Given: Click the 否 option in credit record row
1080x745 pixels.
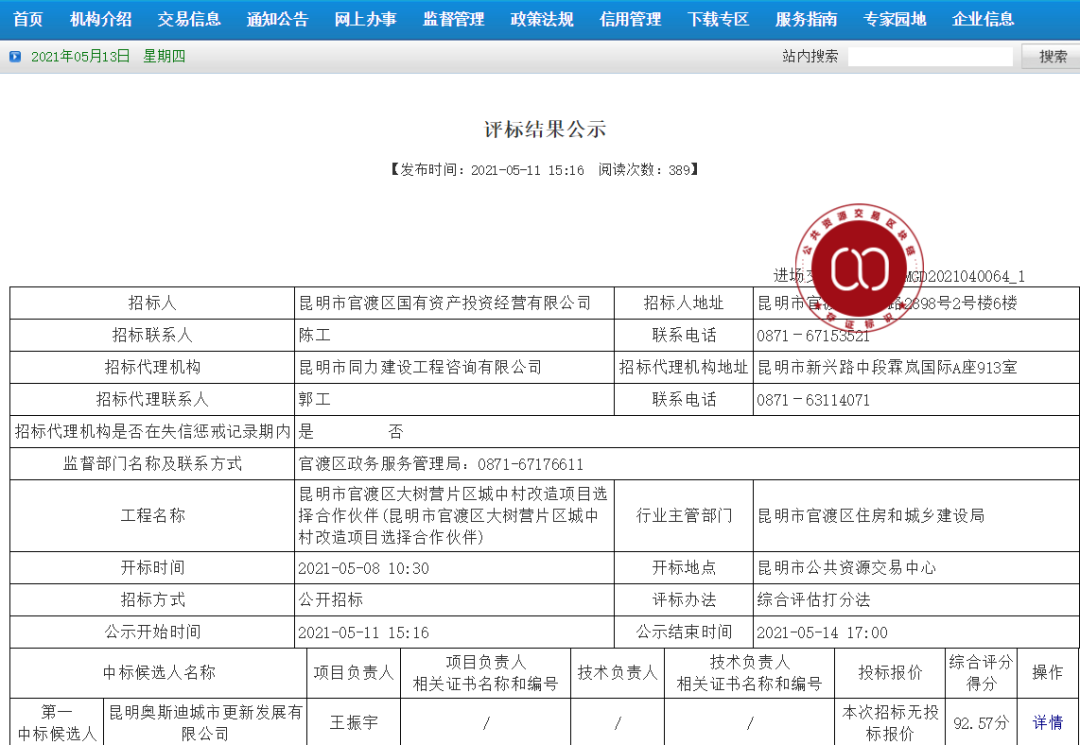Looking at the screenshot, I should click(395, 432).
